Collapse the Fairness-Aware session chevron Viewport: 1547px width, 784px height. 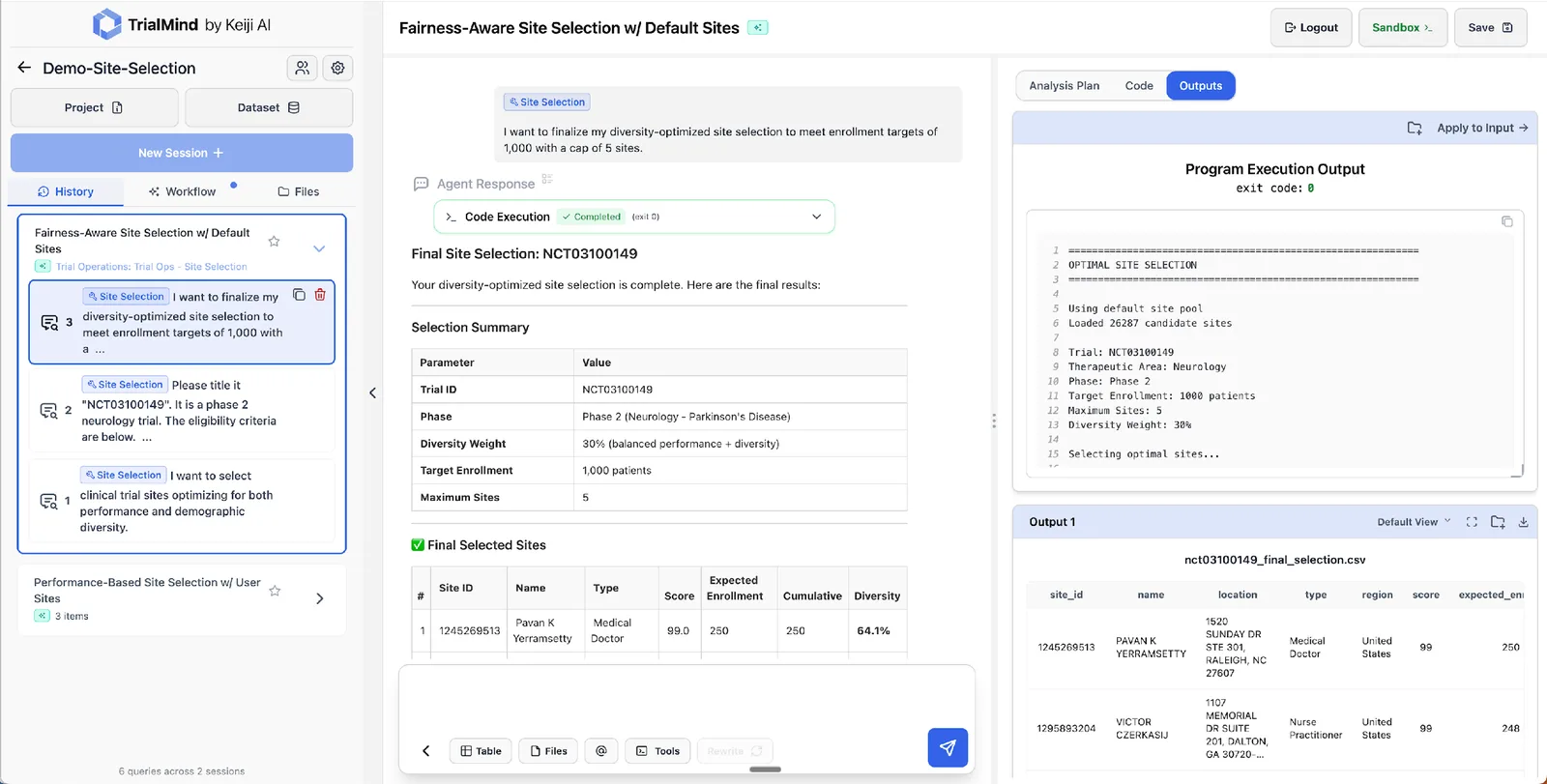point(319,248)
